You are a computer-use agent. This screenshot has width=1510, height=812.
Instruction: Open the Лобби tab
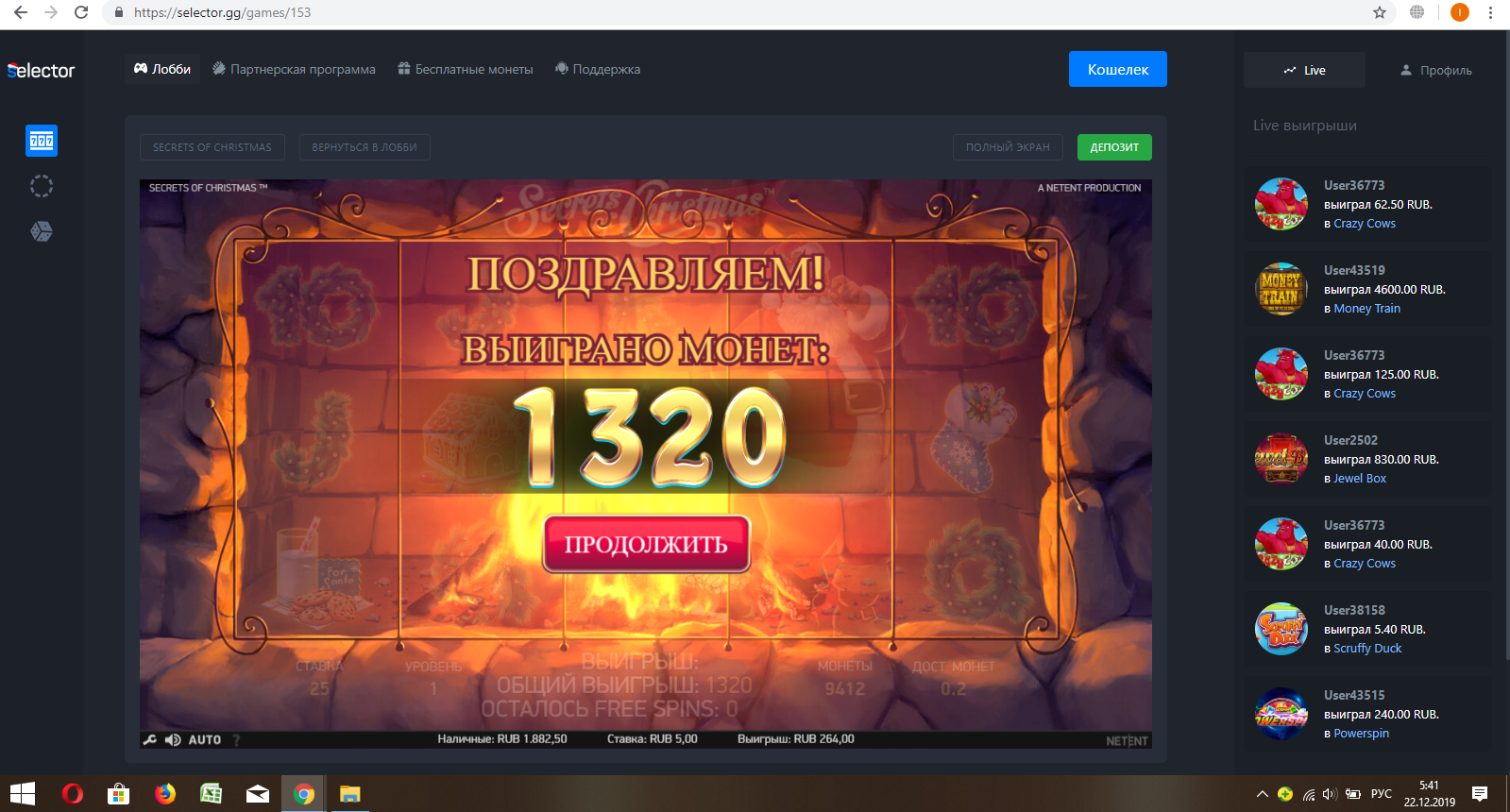(162, 69)
